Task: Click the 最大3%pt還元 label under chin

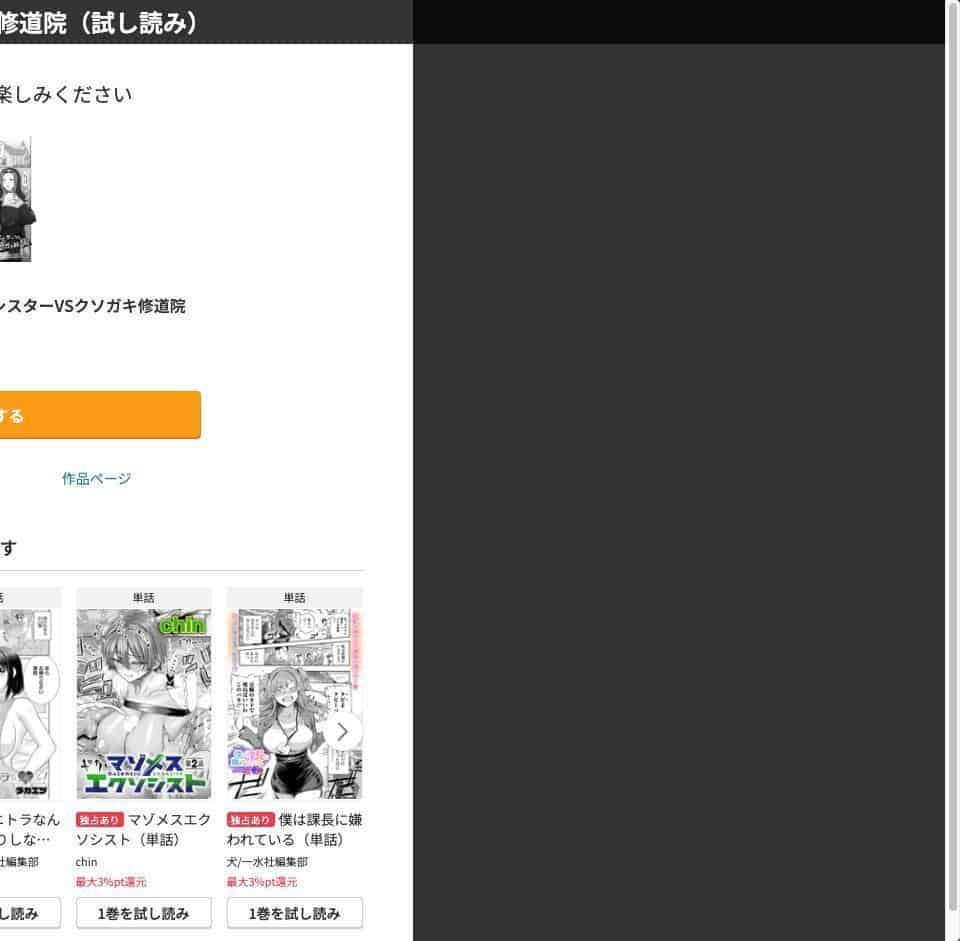Action: (111, 882)
